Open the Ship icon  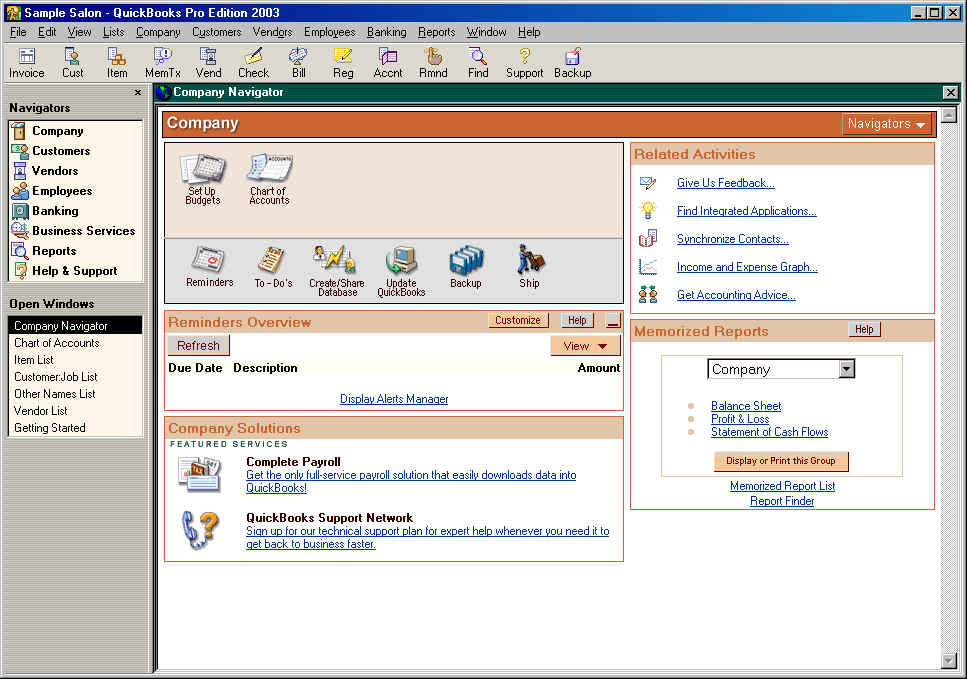coord(529,266)
